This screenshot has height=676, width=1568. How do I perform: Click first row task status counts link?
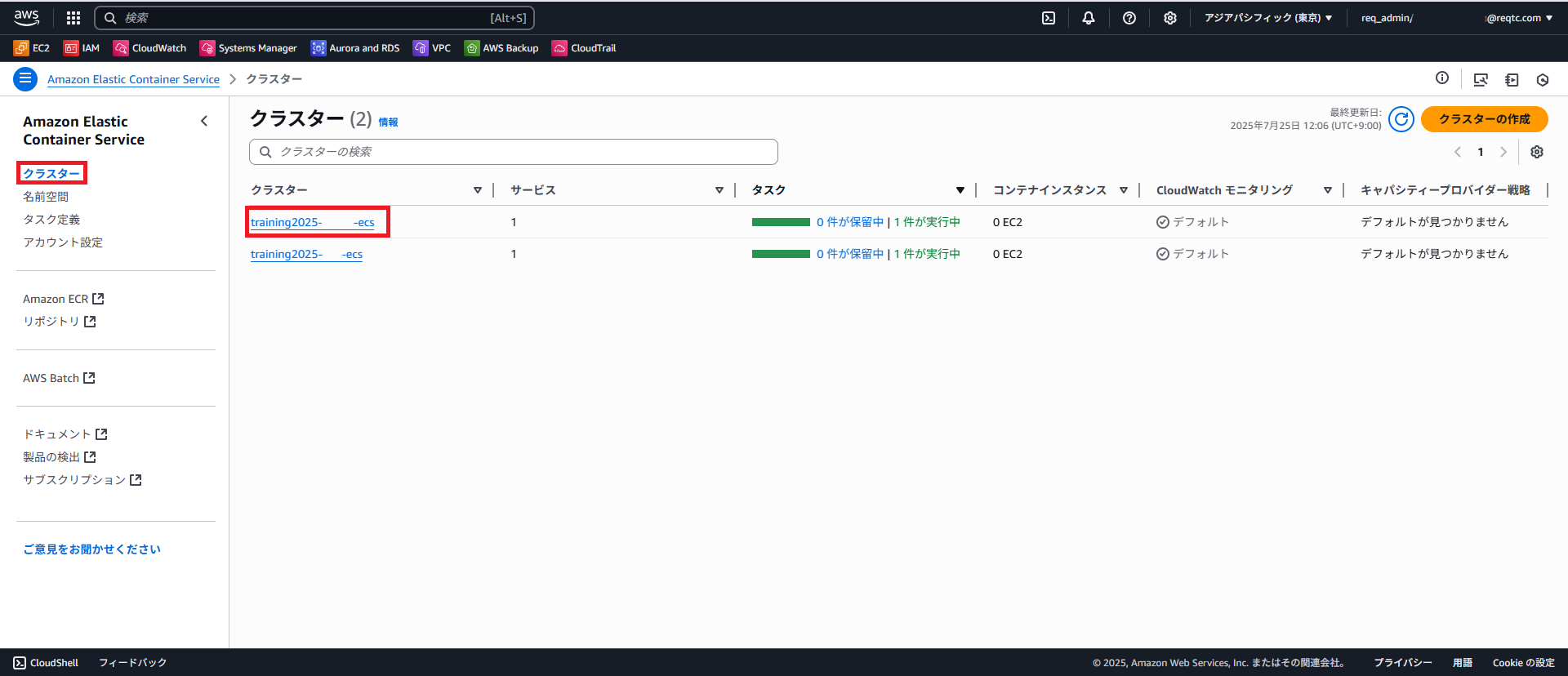[889, 222]
